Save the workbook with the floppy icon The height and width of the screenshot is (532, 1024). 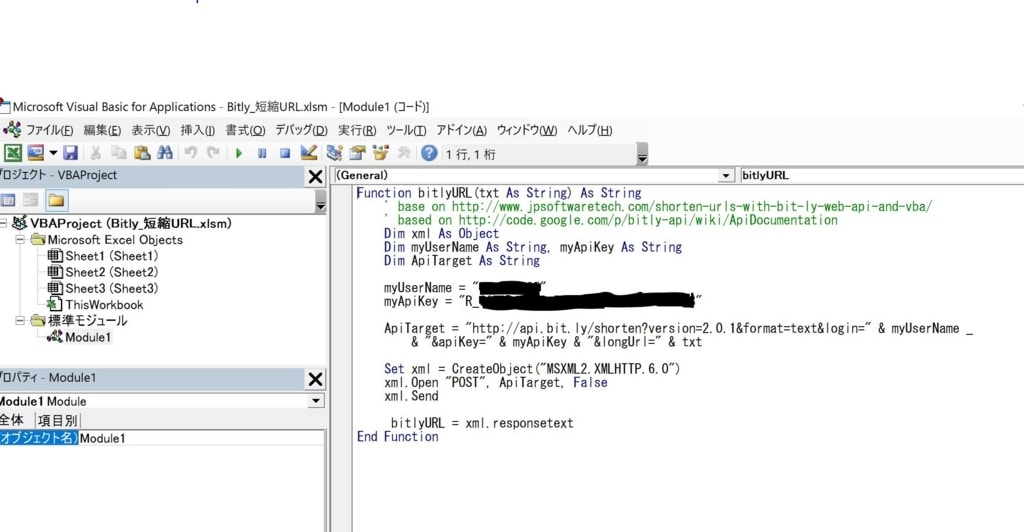pyautogui.click(x=71, y=153)
